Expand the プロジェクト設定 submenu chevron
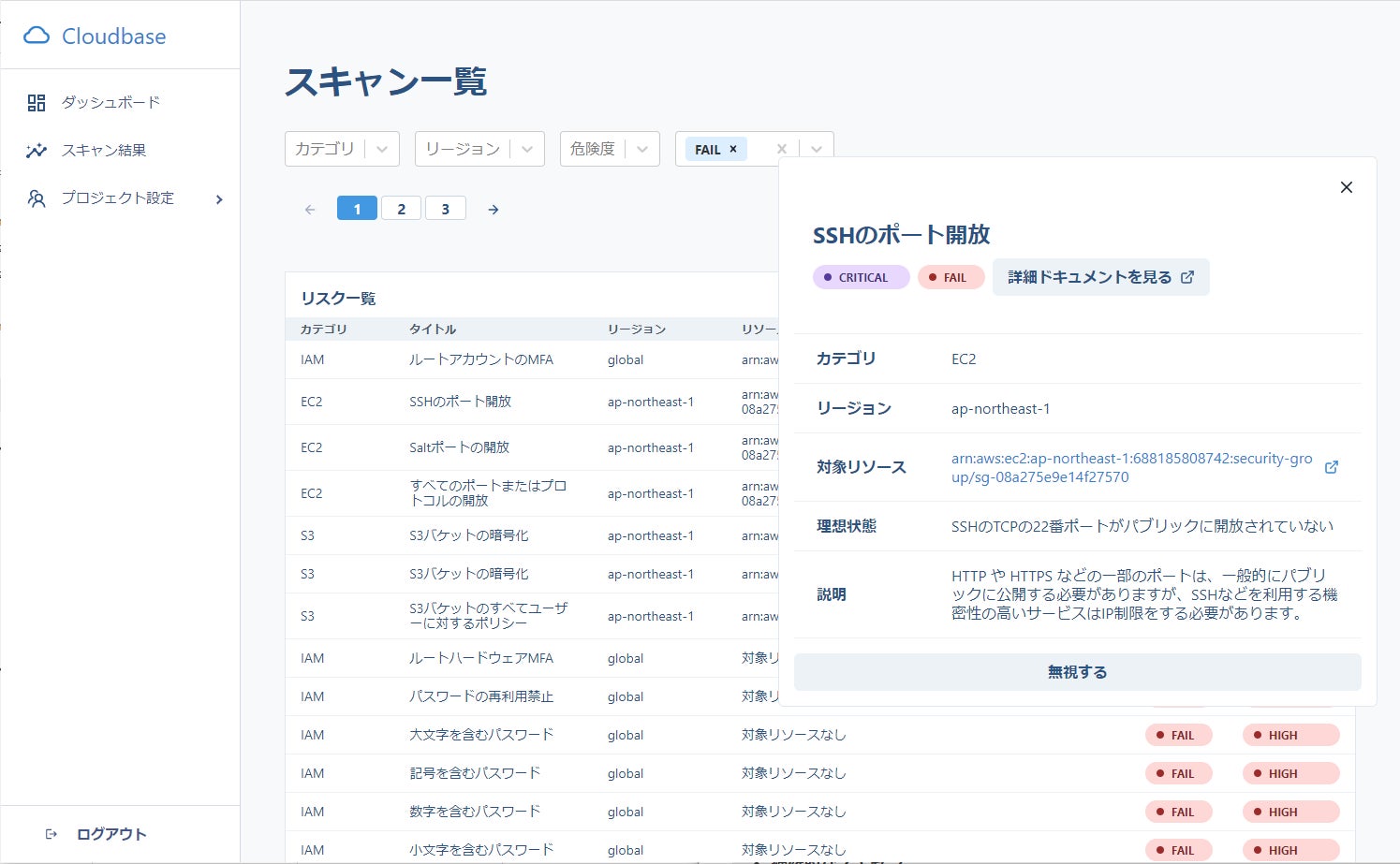The width and height of the screenshot is (1400, 864). (x=219, y=199)
